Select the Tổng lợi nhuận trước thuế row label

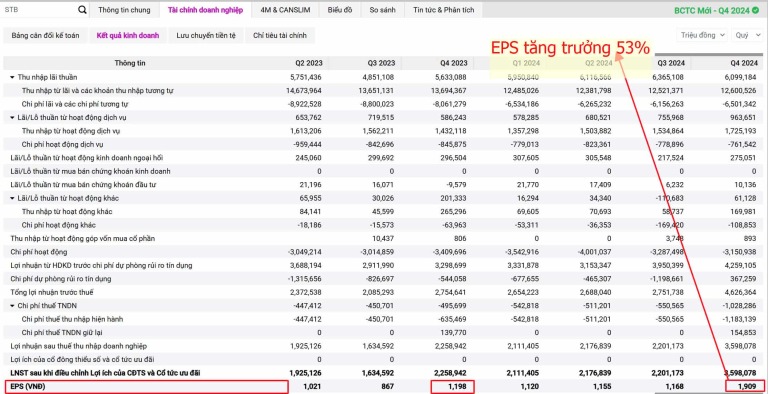tap(52, 293)
